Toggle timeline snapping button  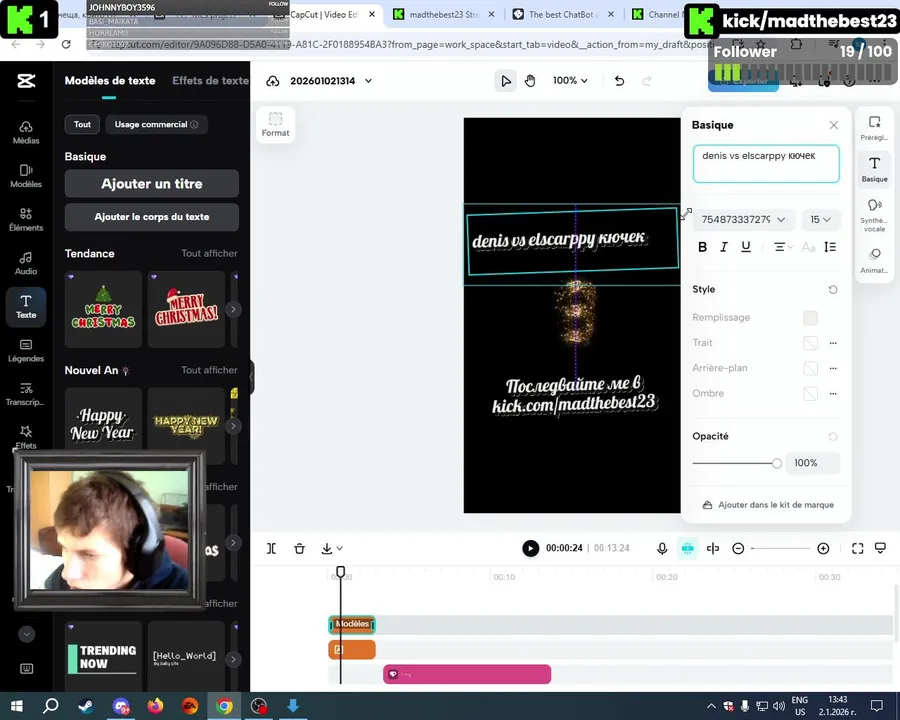tap(688, 548)
